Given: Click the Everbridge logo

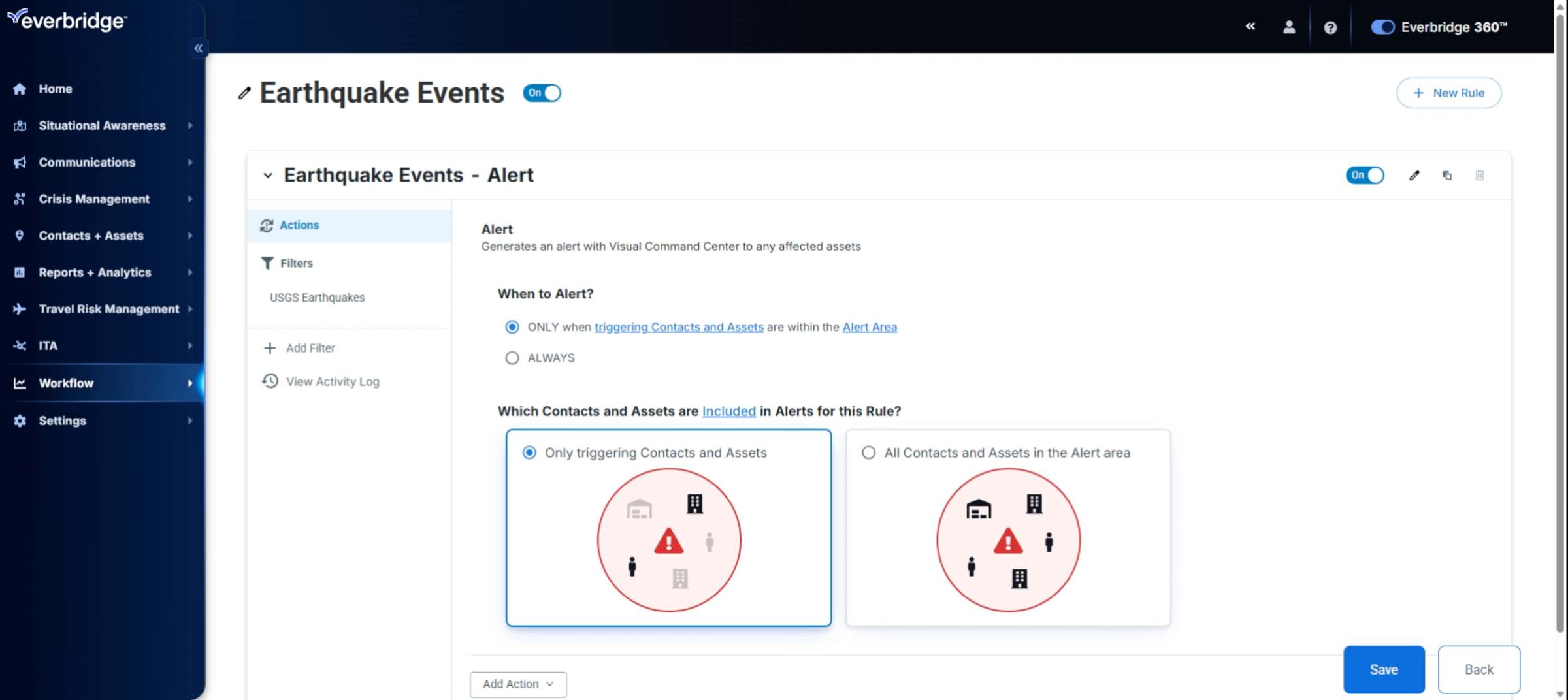Looking at the screenshot, I should click(x=67, y=20).
